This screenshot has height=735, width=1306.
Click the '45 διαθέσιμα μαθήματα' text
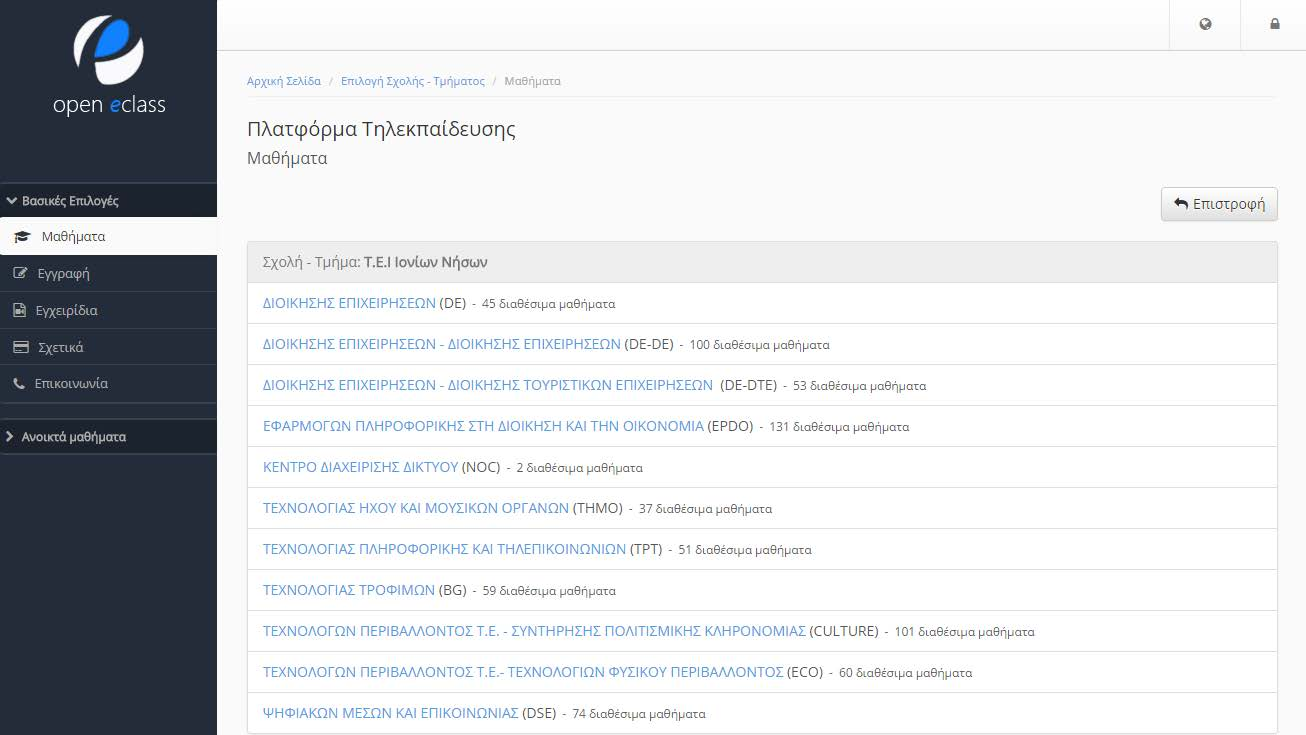click(x=549, y=304)
